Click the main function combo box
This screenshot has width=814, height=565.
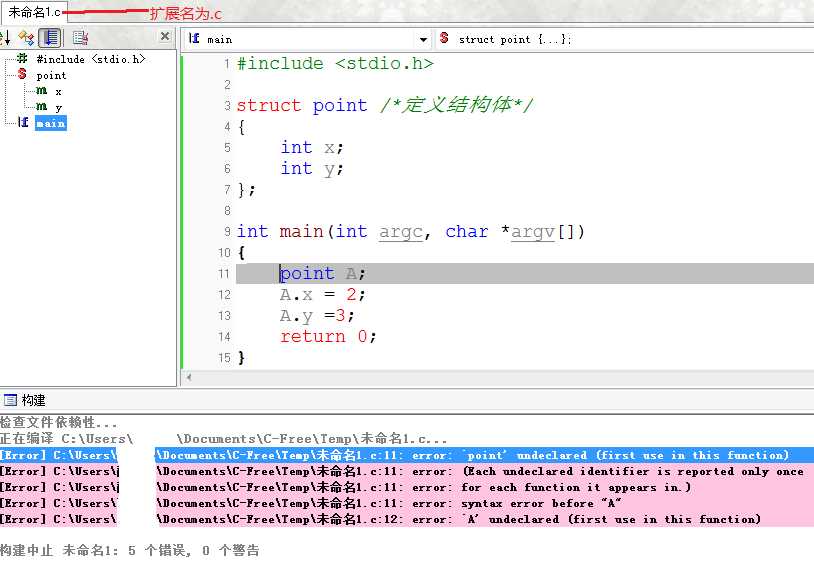307,39
